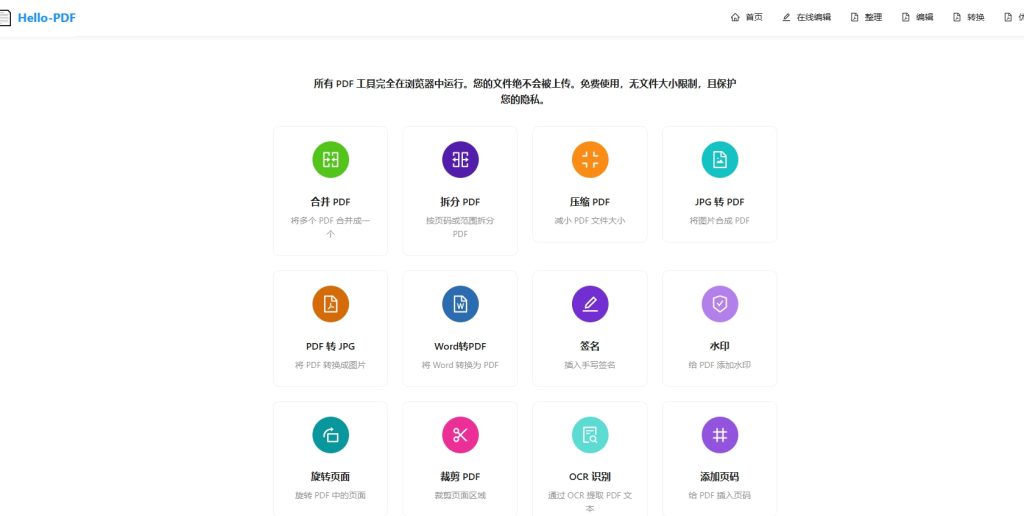Click the Hello-PDF logo text
The width and height of the screenshot is (1024, 516).
pos(46,18)
